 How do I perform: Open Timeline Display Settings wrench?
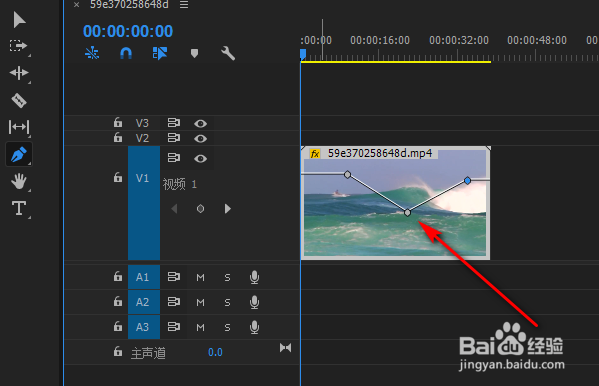[228, 53]
